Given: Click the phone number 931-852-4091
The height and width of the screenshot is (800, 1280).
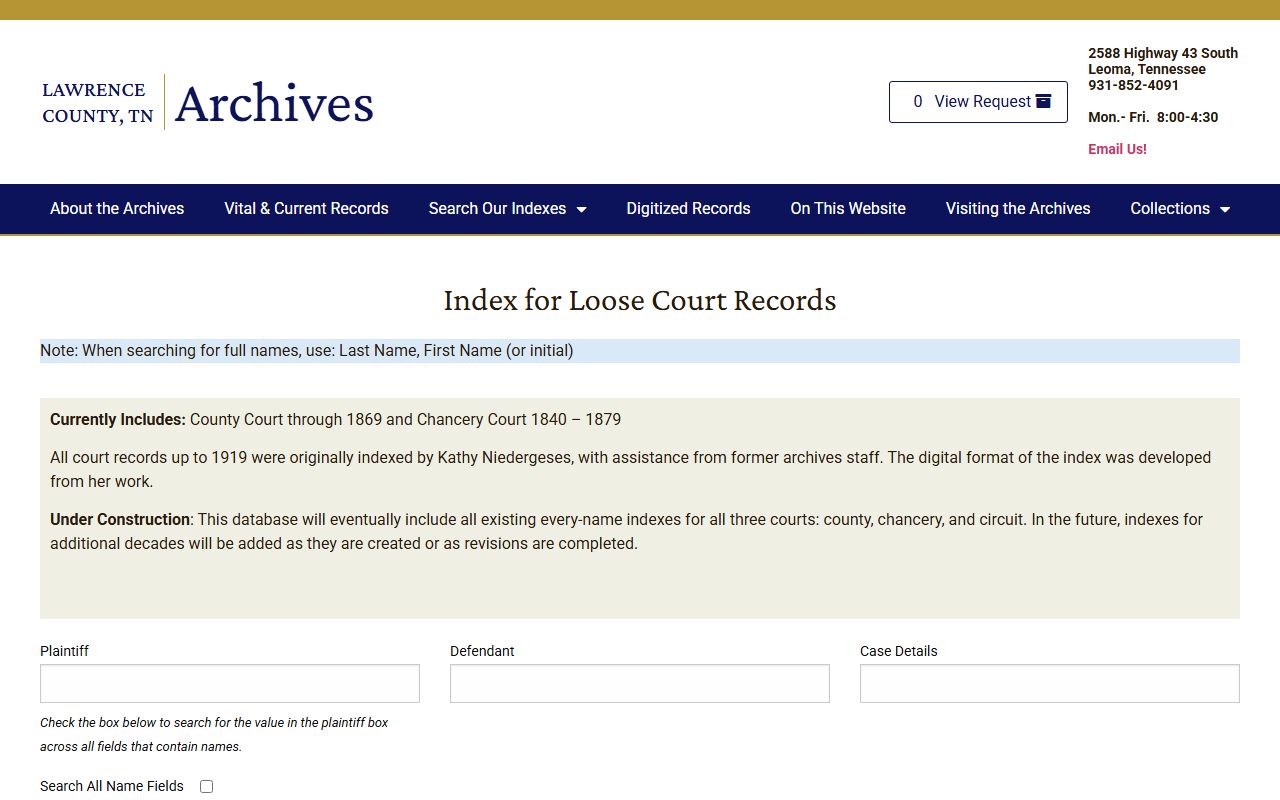Looking at the screenshot, I should (1133, 85).
